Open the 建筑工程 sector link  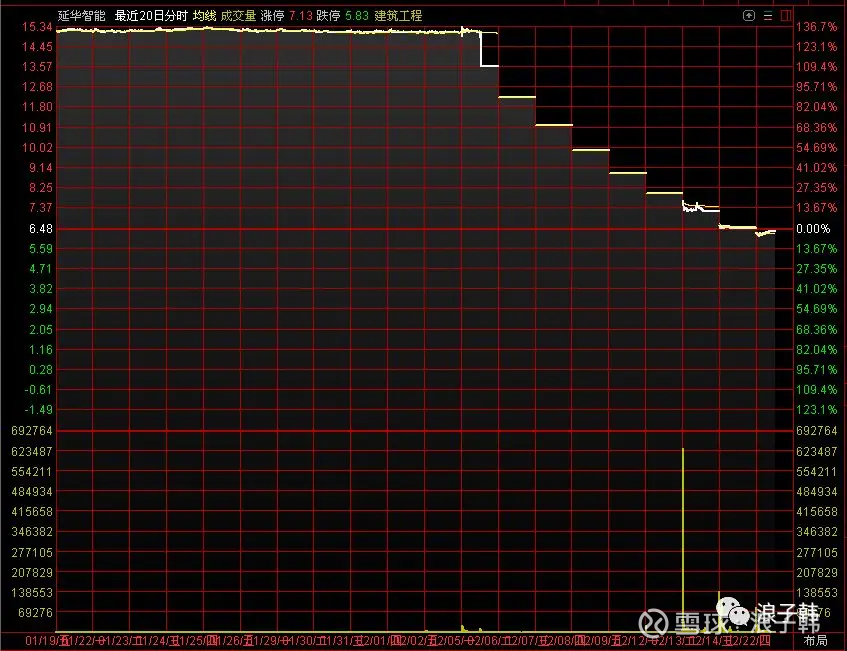(x=398, y=16)
